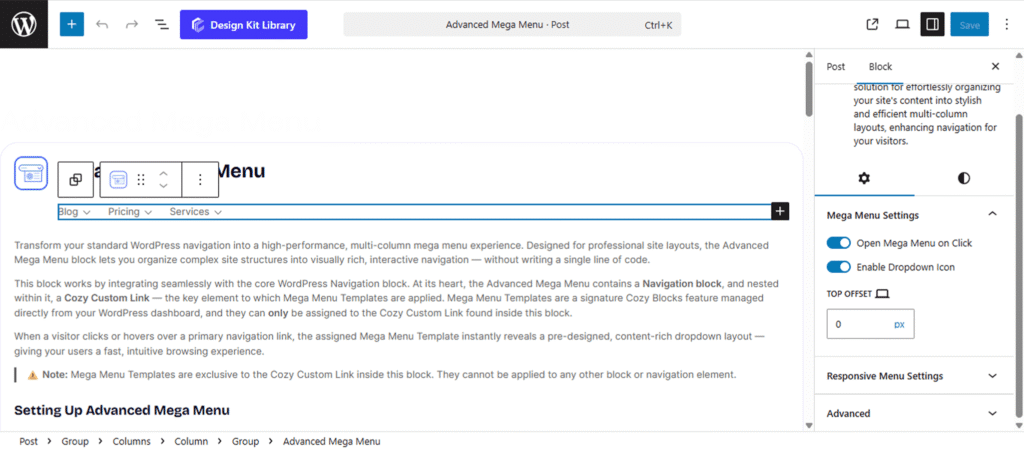Click the undo arrow icon
The height and width of the screenshot is (450, 1024).
pyautogui.click(x=102, y=25)
